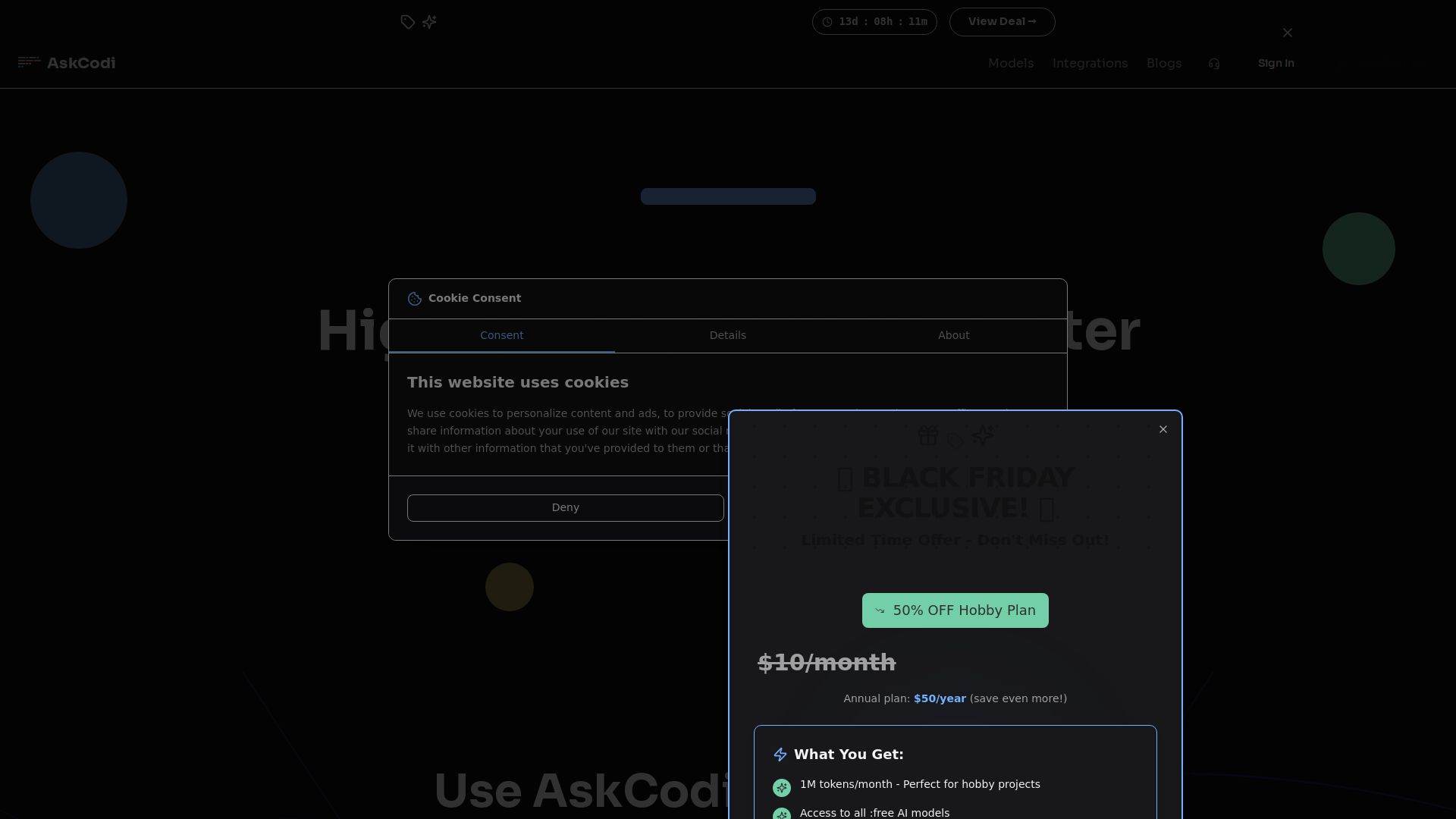Close the Black Friday popup
This screenshot has width=1456, height=819.
click(x=1163, y=429)
